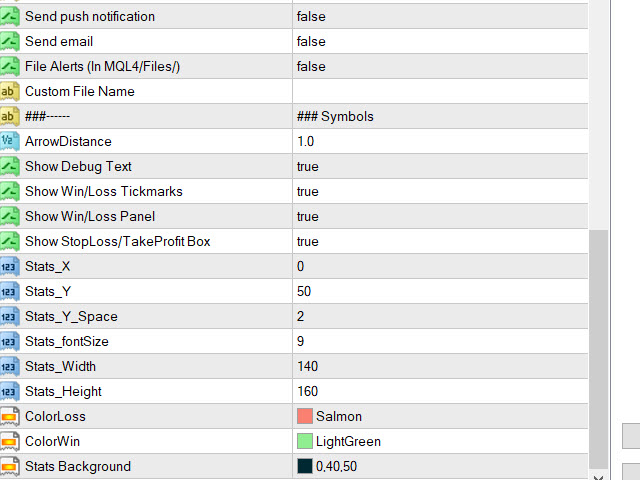Click the color-type icon beside Stats Background
The width and height of the screenshot is (640, 480).
coord(9,467)
